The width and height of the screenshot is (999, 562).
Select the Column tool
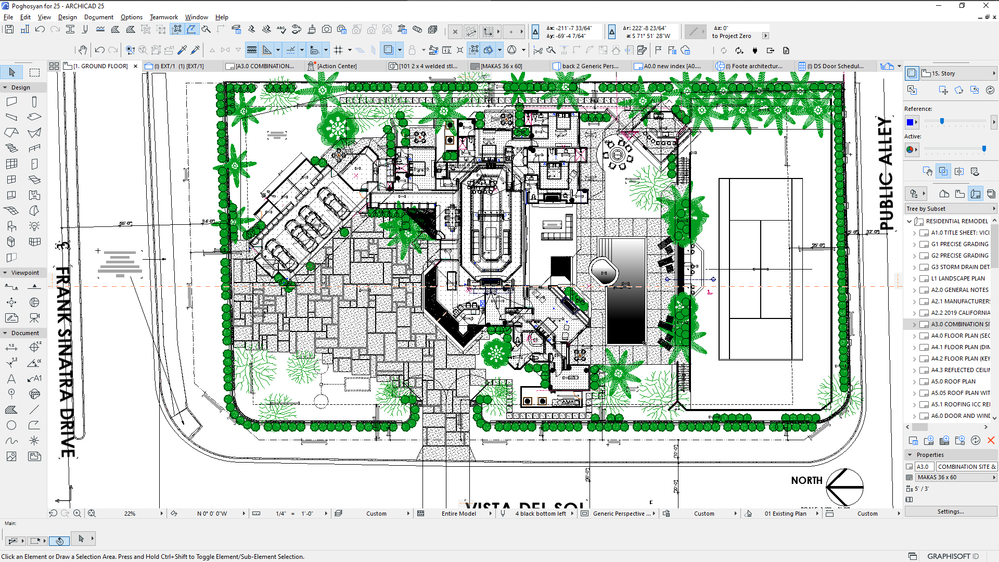[34, 101]
